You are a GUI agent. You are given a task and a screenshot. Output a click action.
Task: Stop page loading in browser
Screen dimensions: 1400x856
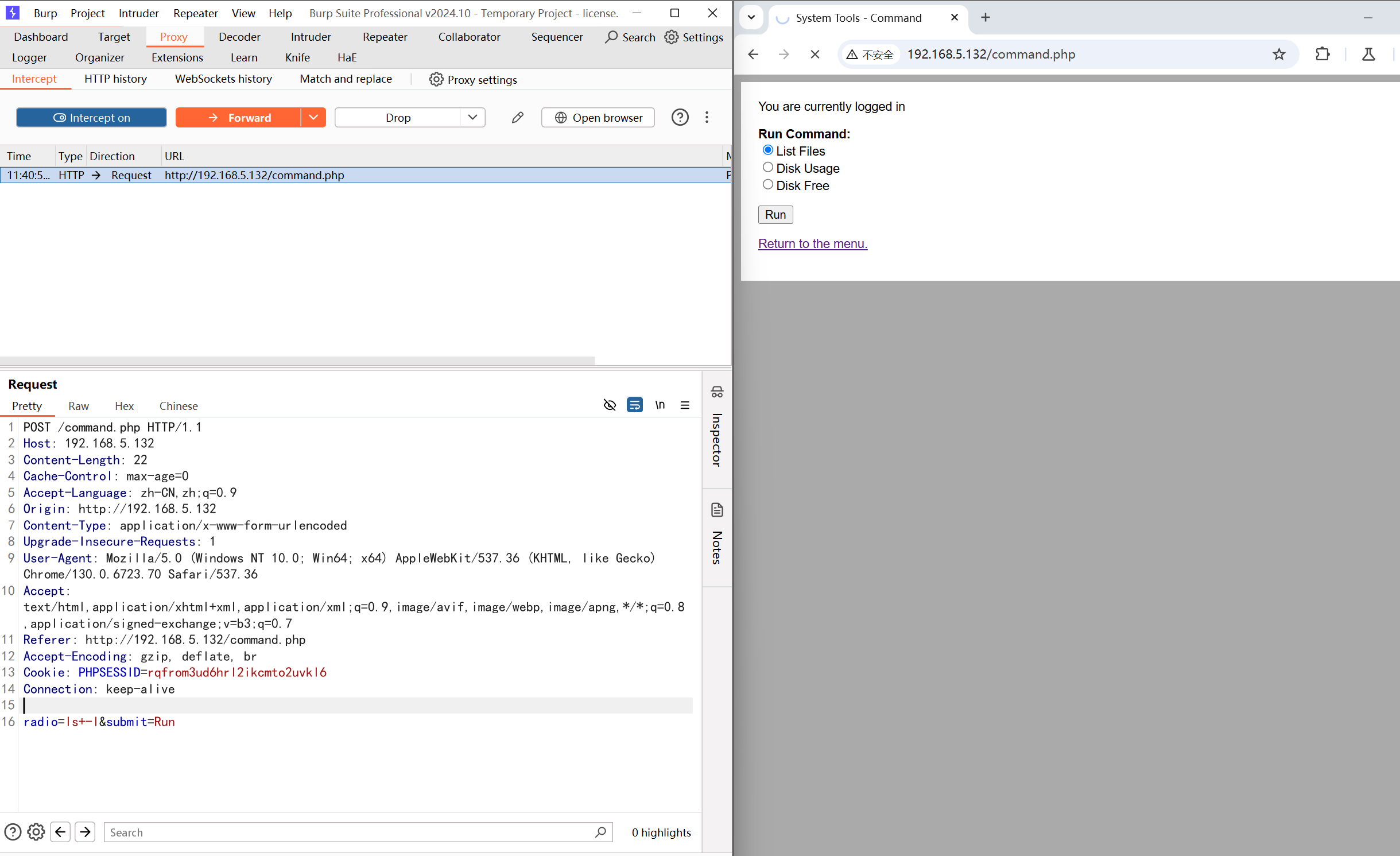coord(815,55)
